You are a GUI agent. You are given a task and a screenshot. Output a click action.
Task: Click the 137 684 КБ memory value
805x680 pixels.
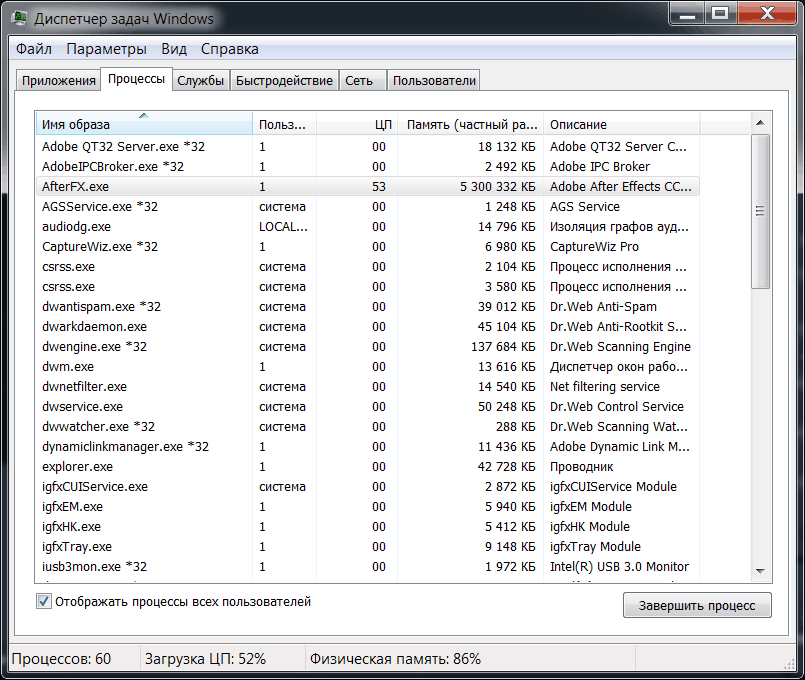click(x=503, y=346)
